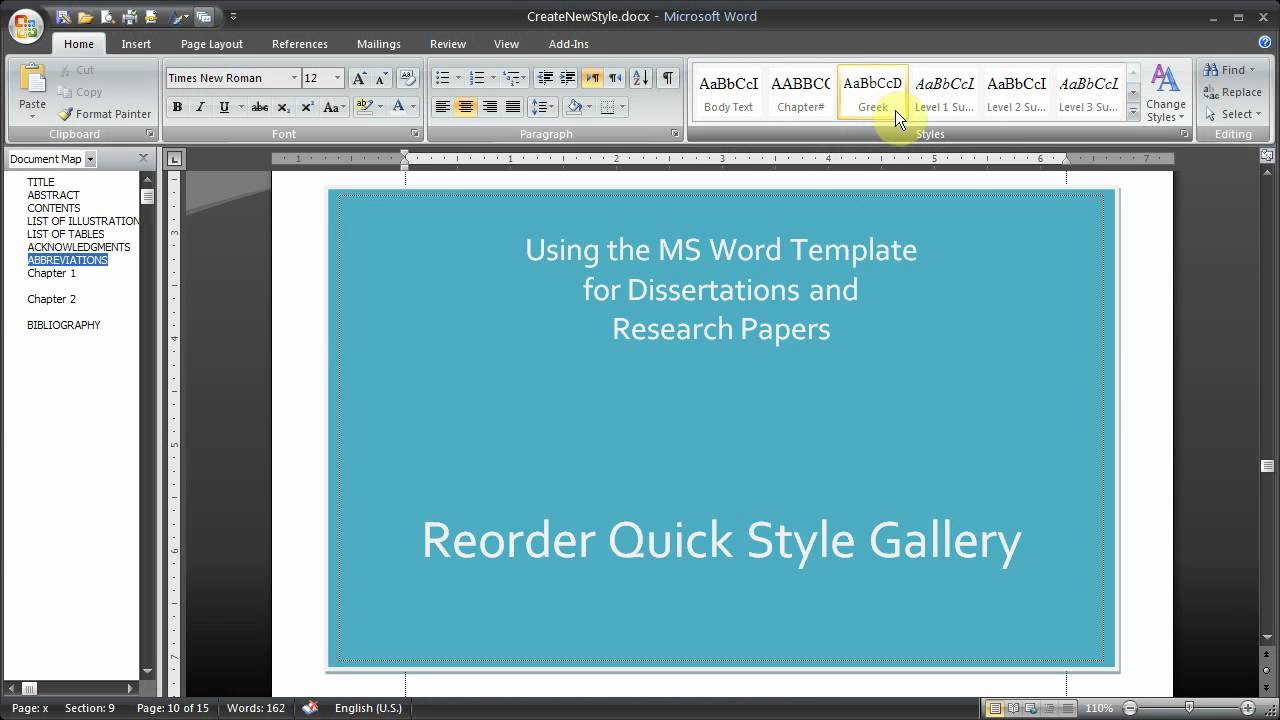This screenshot has width=1280, height=720.
Task: Open the Styles pane dialog launcher
Action: [1184, 134]
